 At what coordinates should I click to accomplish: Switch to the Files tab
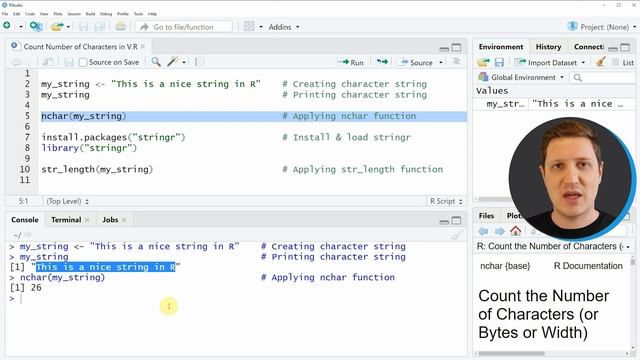pos(486,216)
